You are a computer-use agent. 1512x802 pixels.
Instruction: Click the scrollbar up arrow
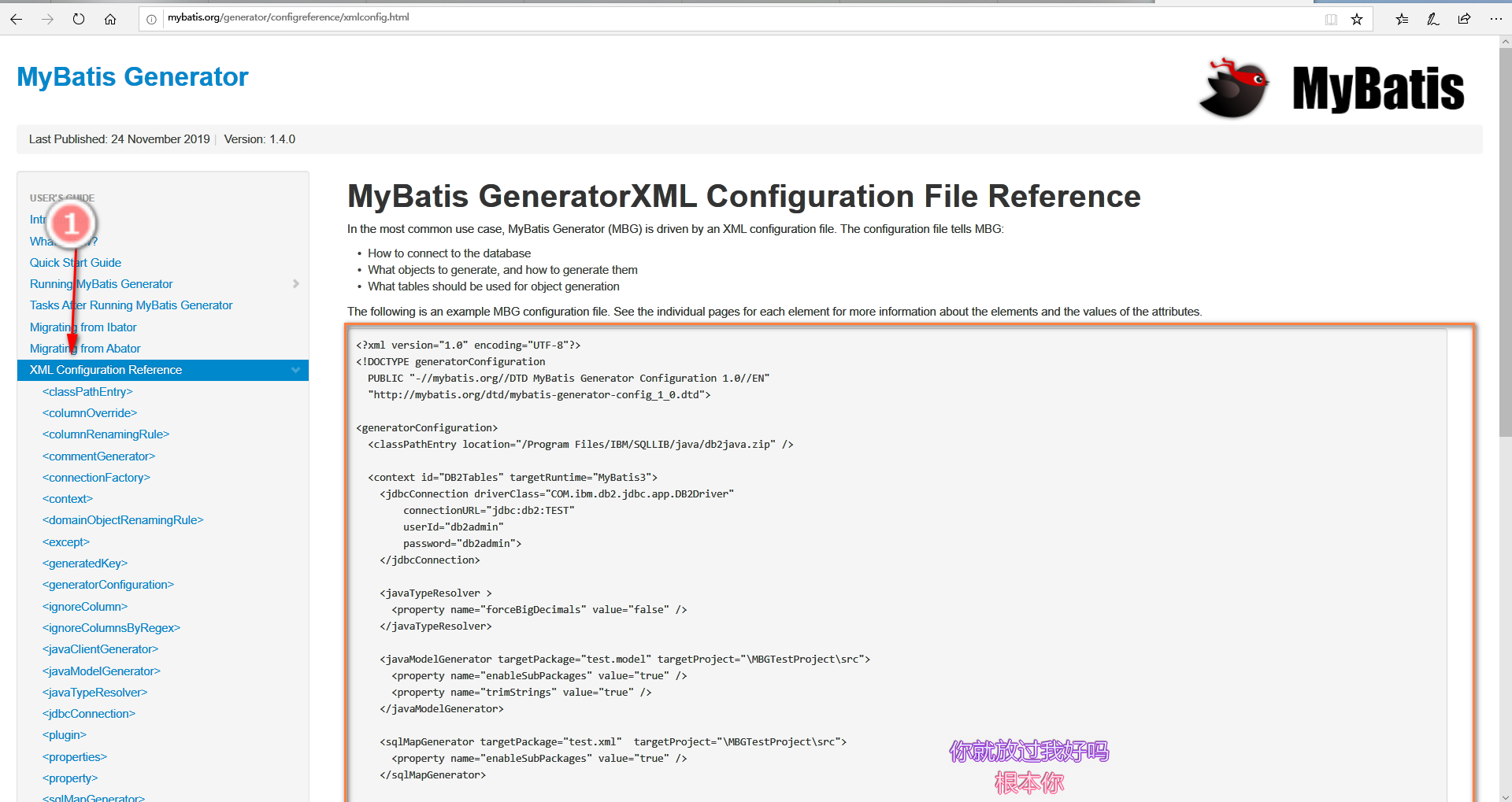tap(1505, 41)
